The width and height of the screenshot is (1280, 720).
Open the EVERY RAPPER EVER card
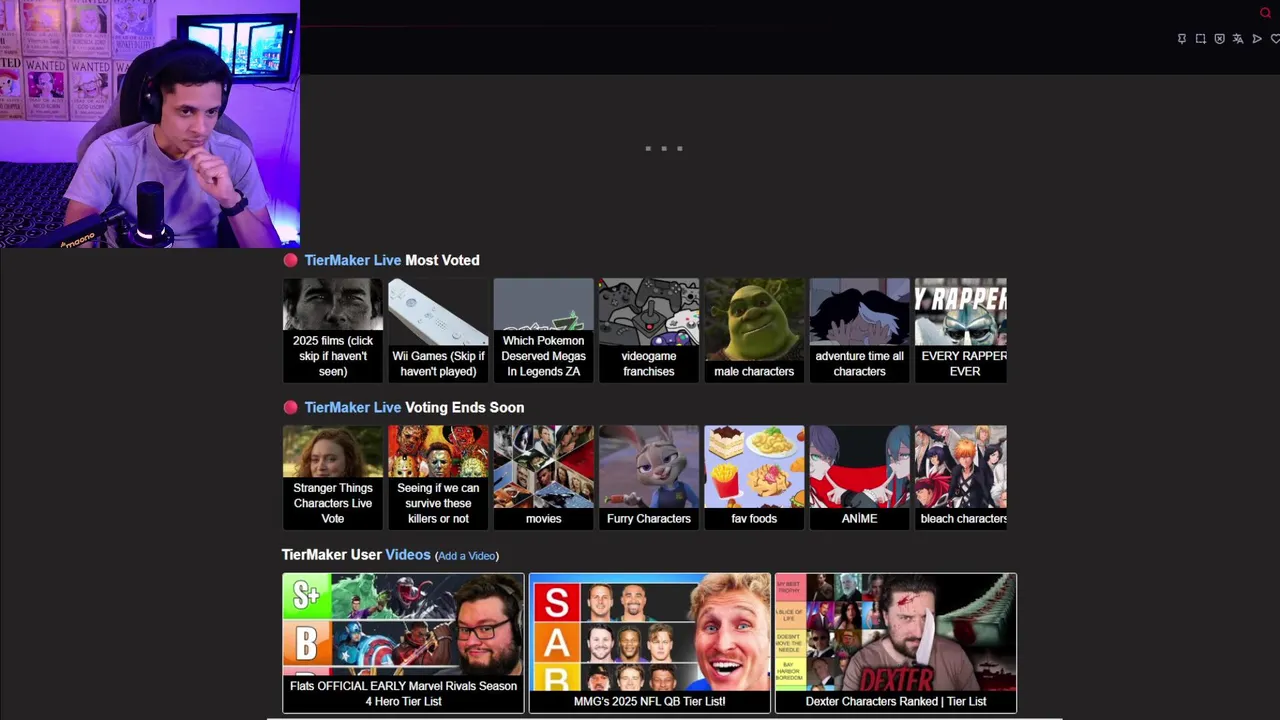click(961, 330)
